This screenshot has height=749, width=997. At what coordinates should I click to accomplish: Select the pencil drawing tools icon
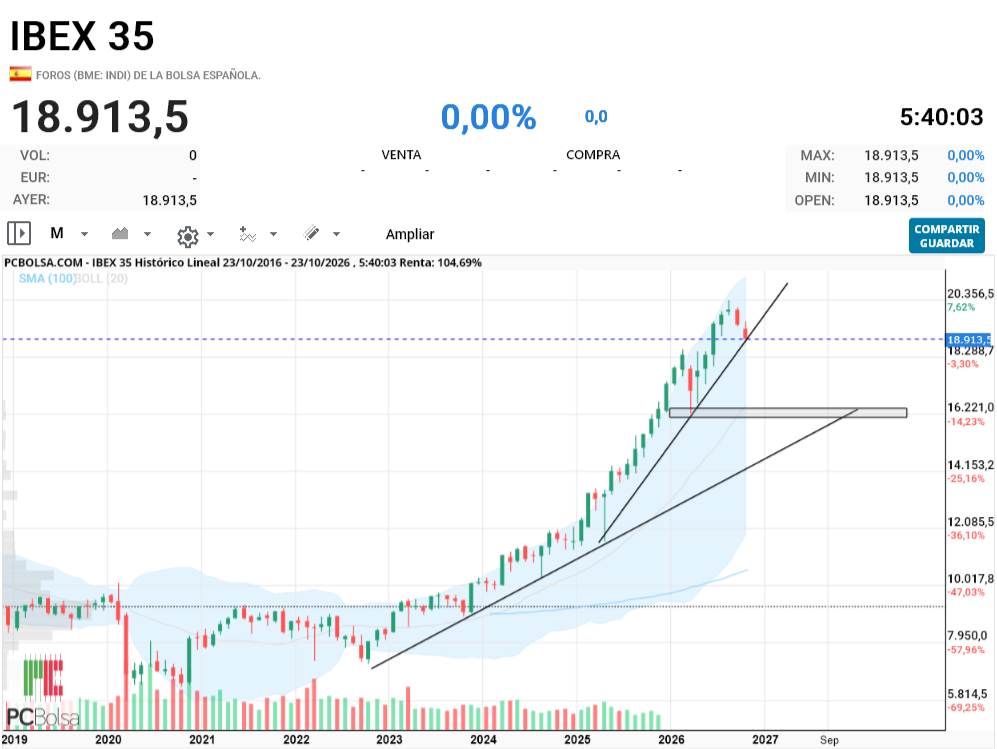(x=311, y=233)
